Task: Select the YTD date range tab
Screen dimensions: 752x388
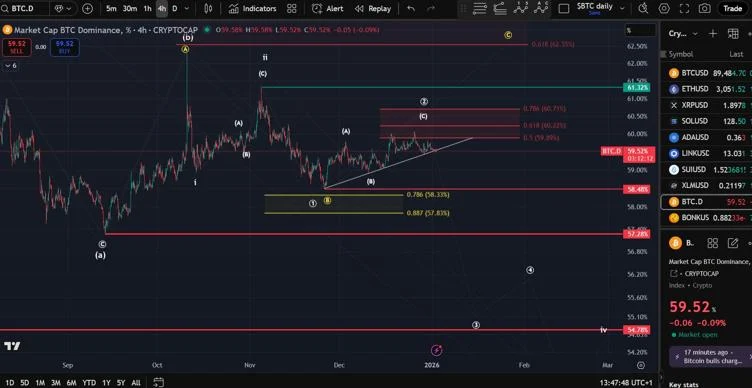Action: click(89, 383)
